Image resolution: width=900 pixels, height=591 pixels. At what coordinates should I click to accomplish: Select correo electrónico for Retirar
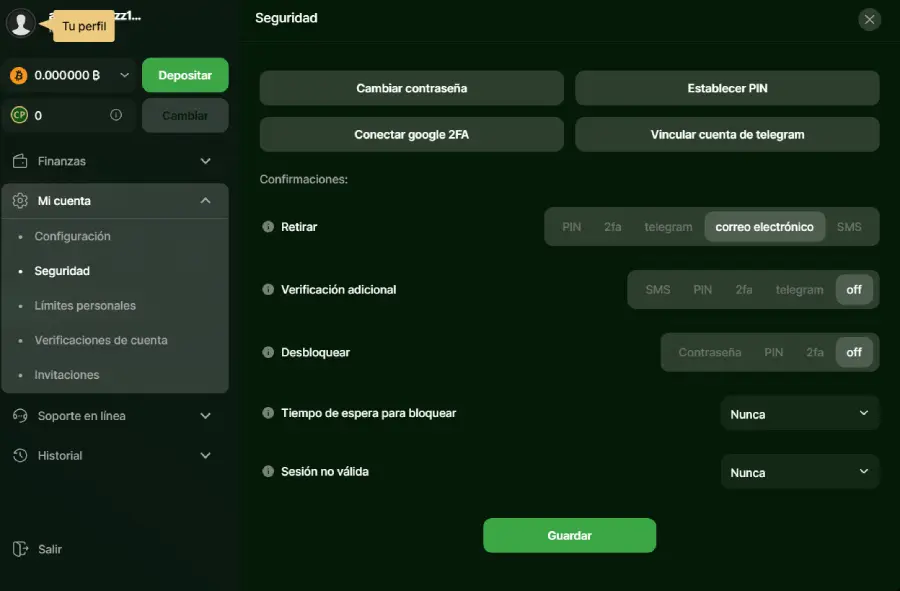(x=765, y=227)
